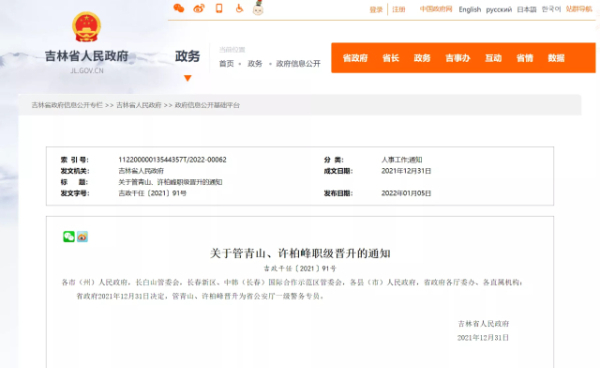600x368 pixels.
Task: Open the 数据 navigation item
Action: 556,58
